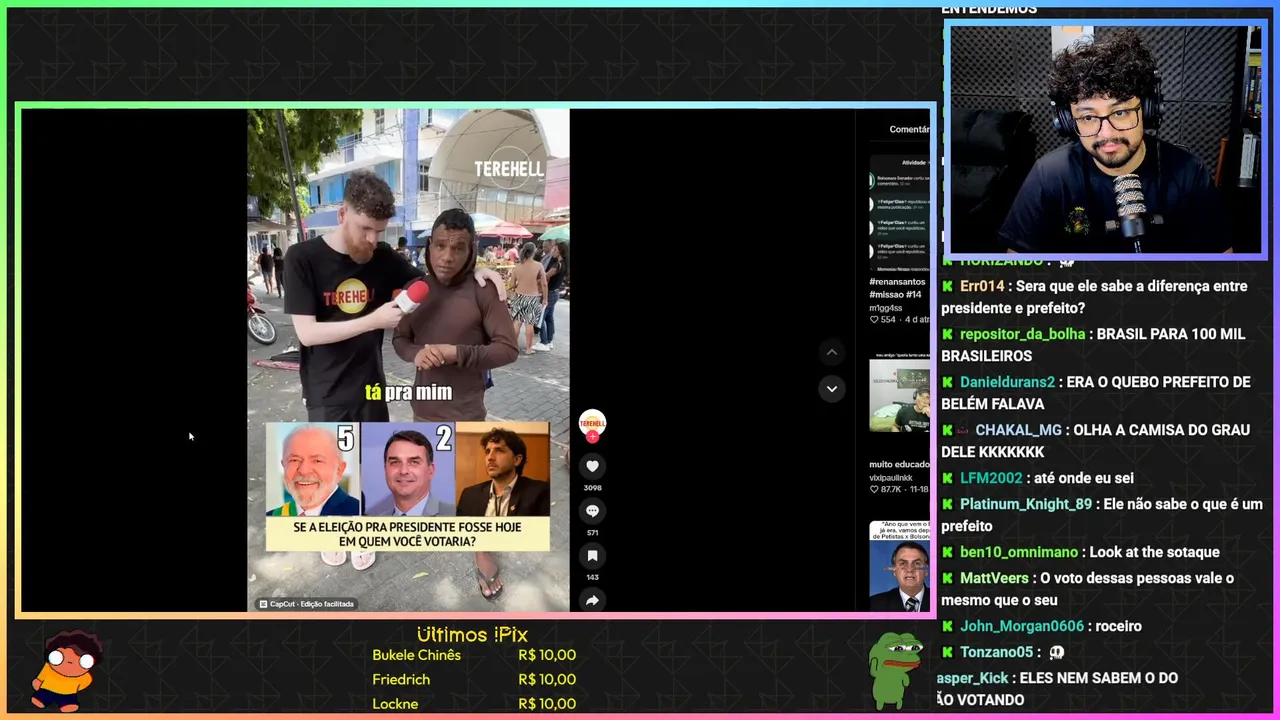1280x720 pixels.
Task: Click the 87.7K likes on vixipaulinkk video
Action: [884, 490]
